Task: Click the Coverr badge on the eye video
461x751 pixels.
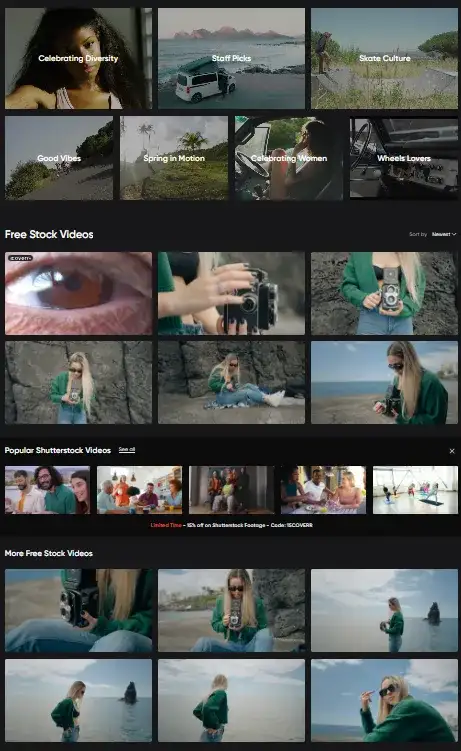Action: click(x=20, y=258)
